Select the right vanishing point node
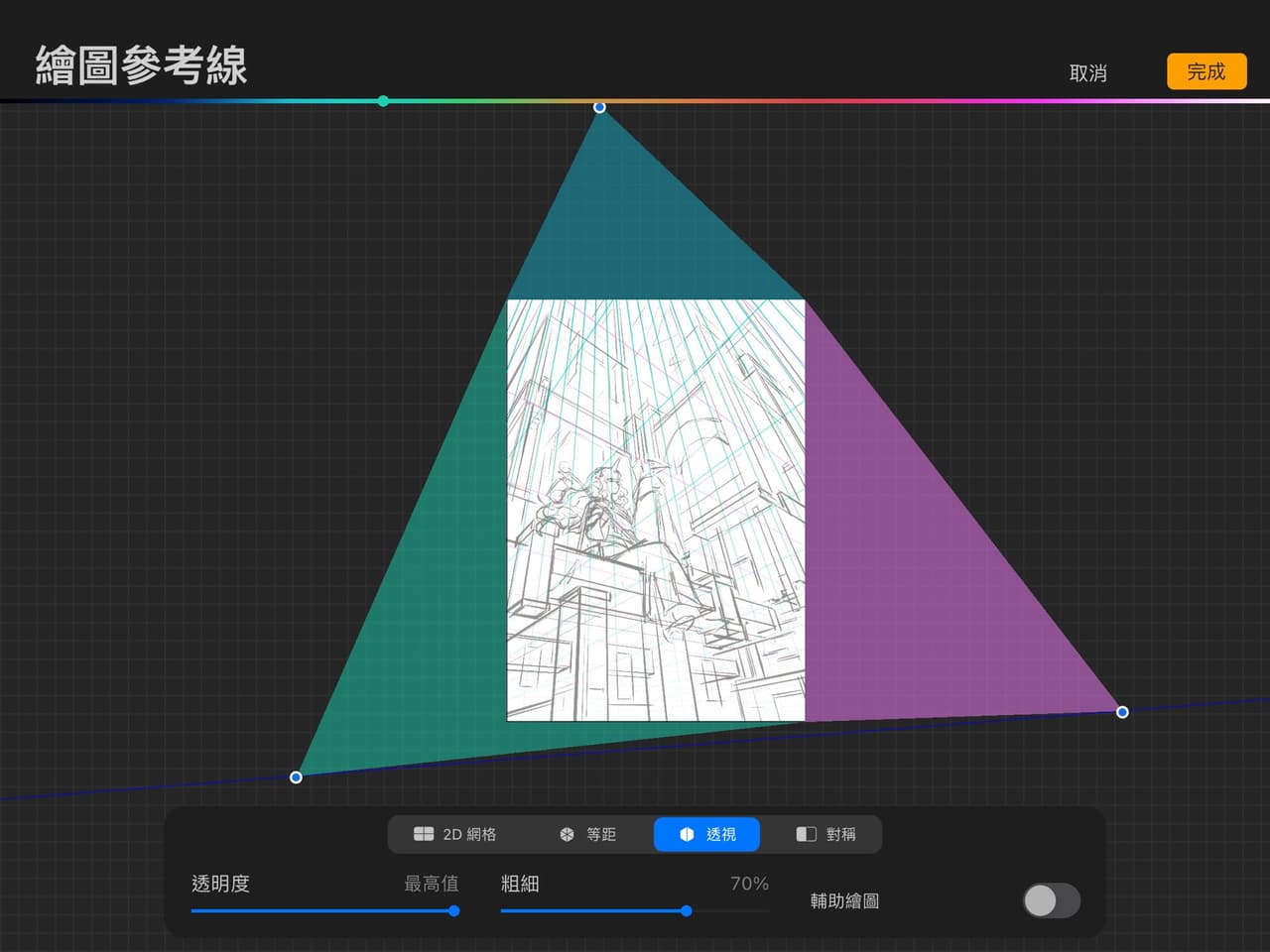 [x=1122, y=712]
